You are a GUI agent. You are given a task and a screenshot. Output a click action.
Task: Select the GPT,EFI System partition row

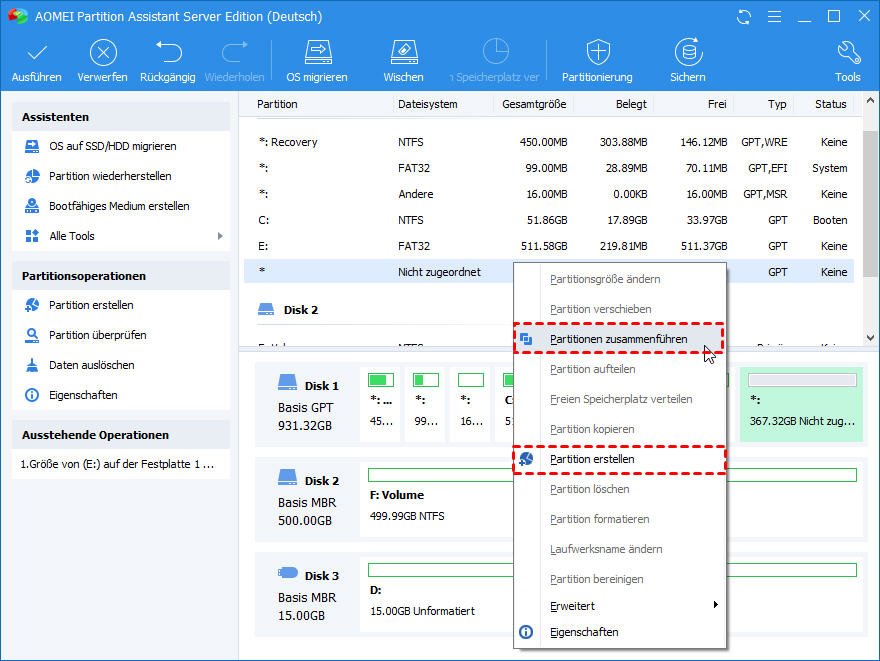point(549,168)
